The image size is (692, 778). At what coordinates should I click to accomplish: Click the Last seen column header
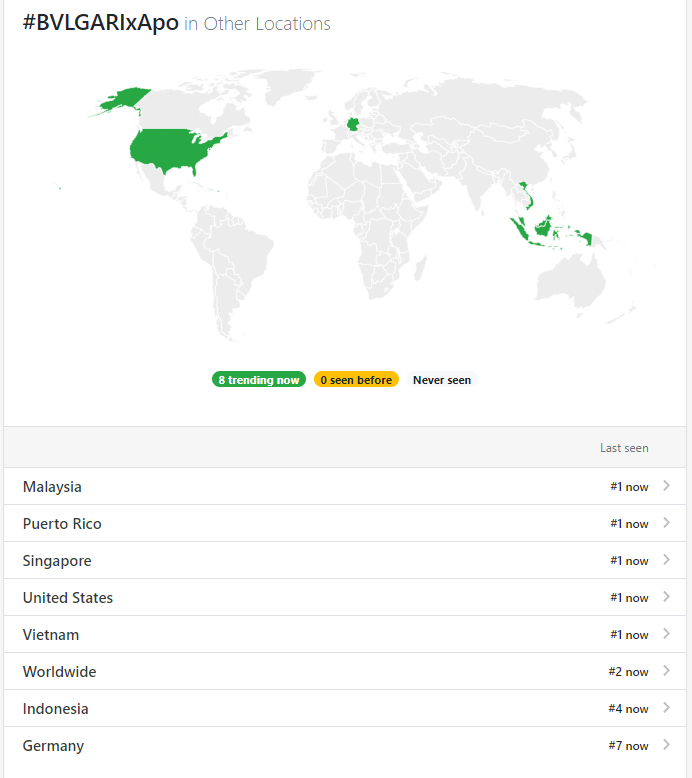point(624,448)
